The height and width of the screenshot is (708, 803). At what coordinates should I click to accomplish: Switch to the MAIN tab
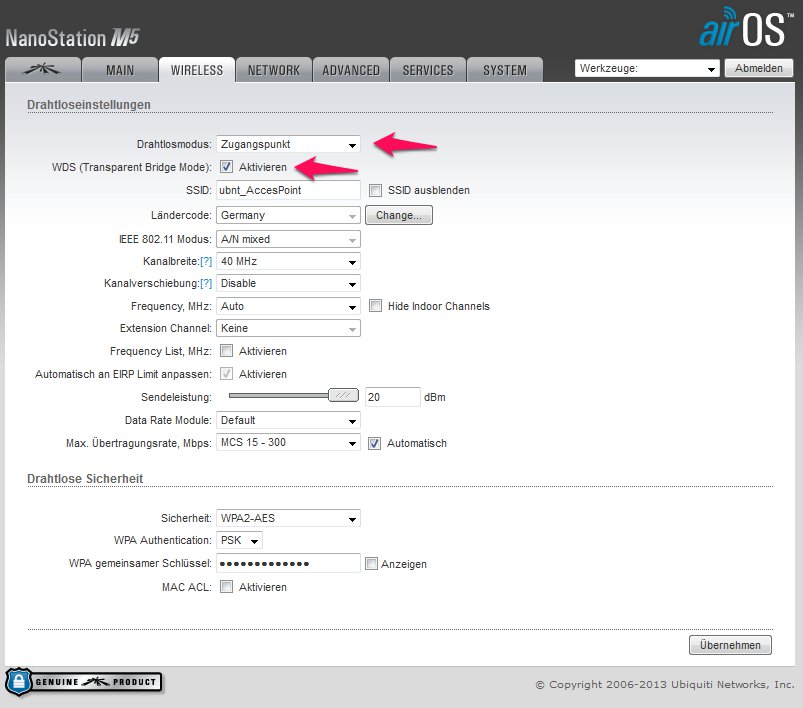pos(120,70)
